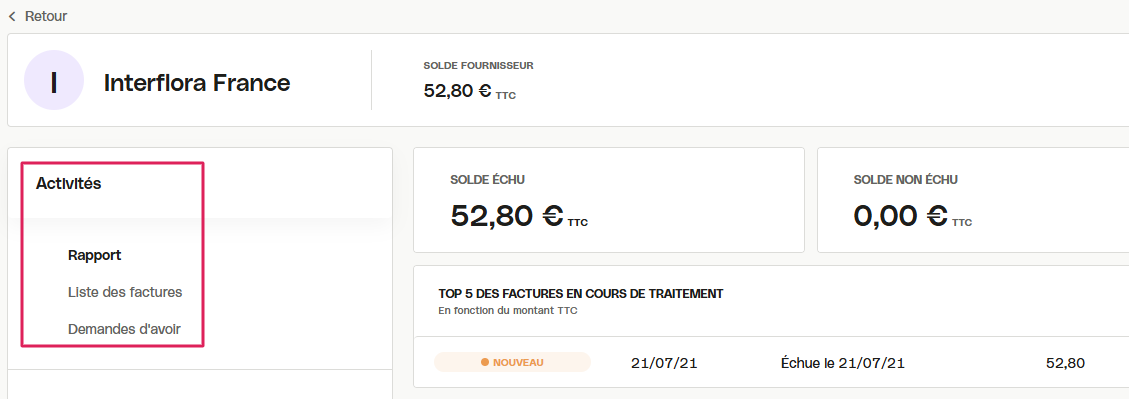Open Liste des factures
Image resolution: width=1129 pixels, height=399 pixels.
click(x=125, y=292)
